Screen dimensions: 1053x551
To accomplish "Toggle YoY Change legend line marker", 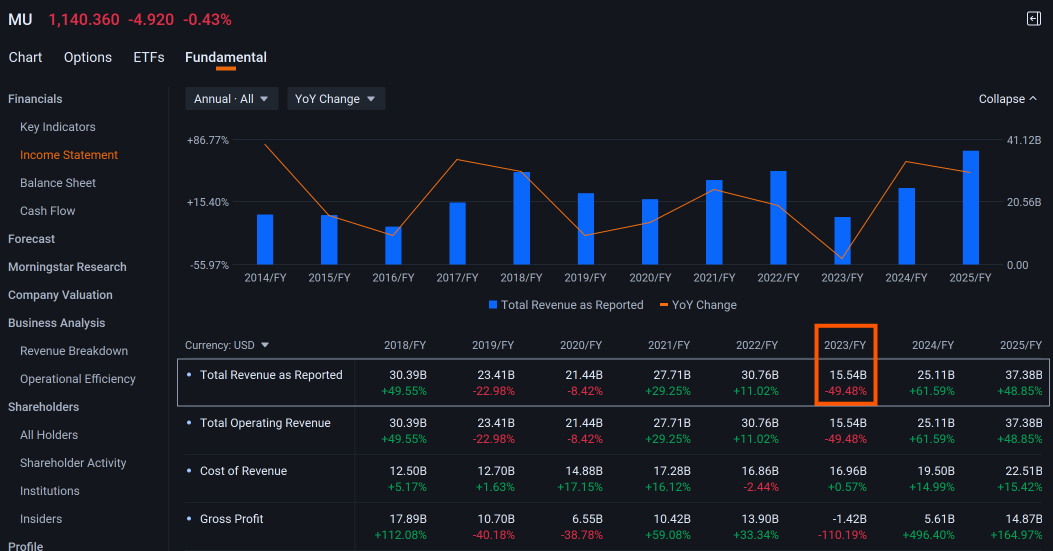I will click(664, 305).
